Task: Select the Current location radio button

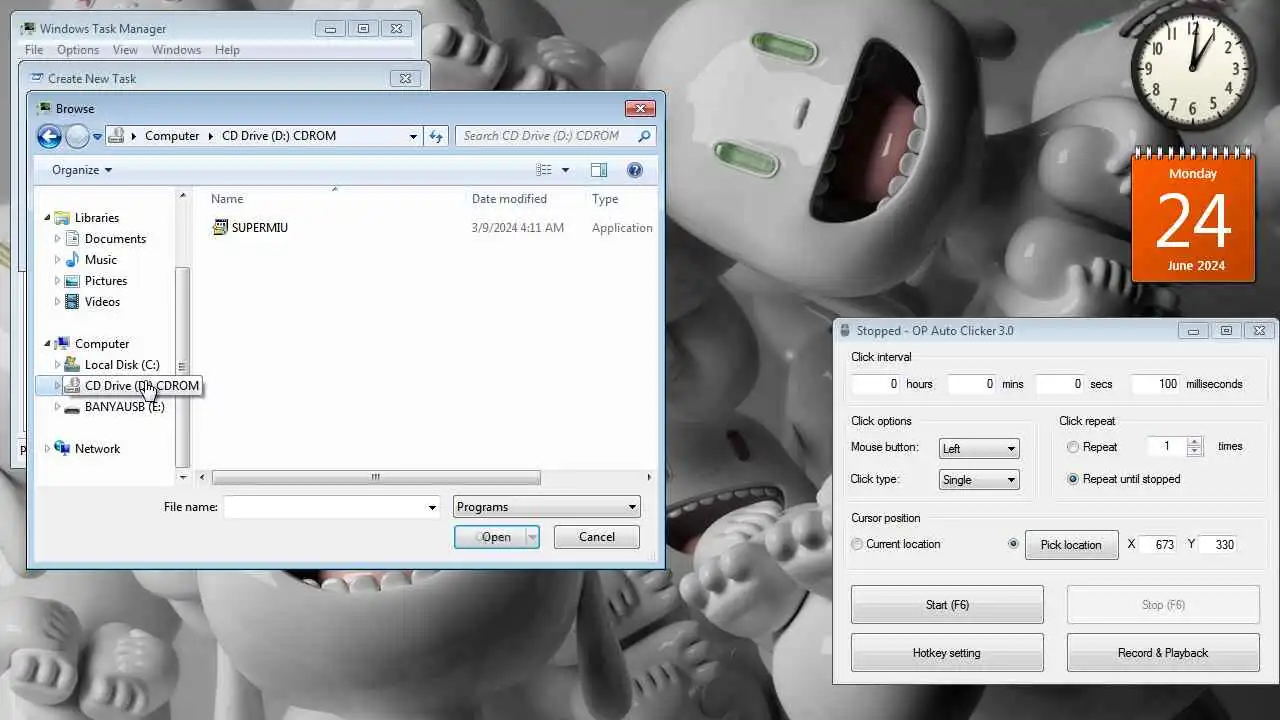Action: (x=857, y=544)
